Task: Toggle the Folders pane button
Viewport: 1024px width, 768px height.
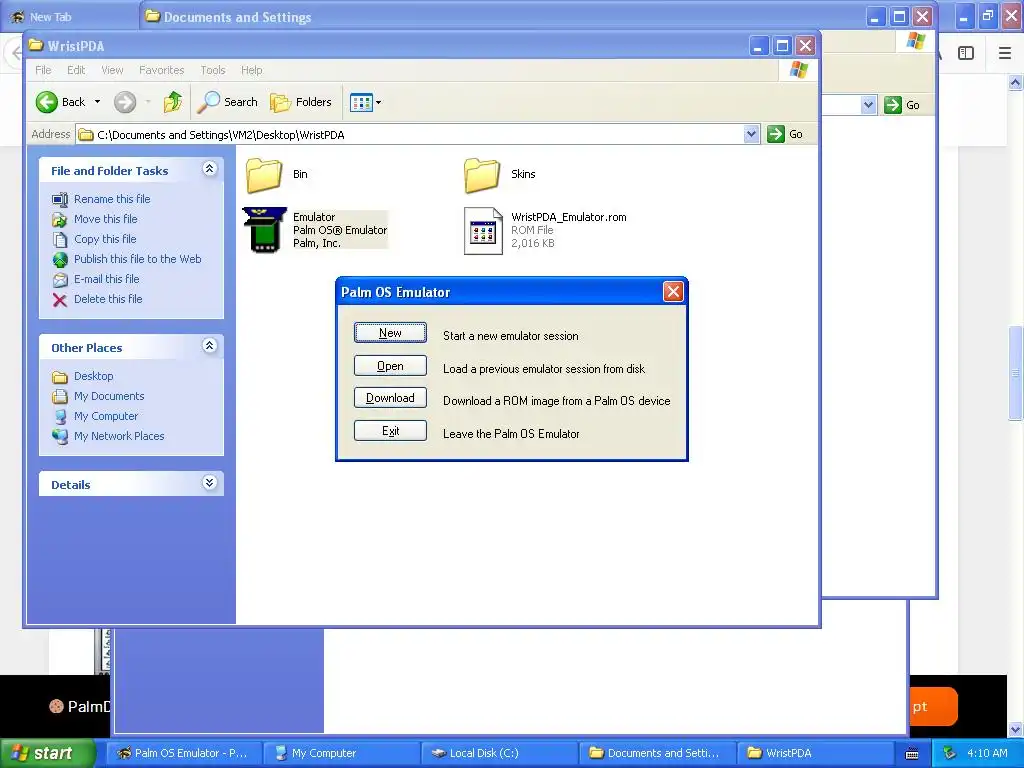Action: pyautogui.click(x=301, y=102)
